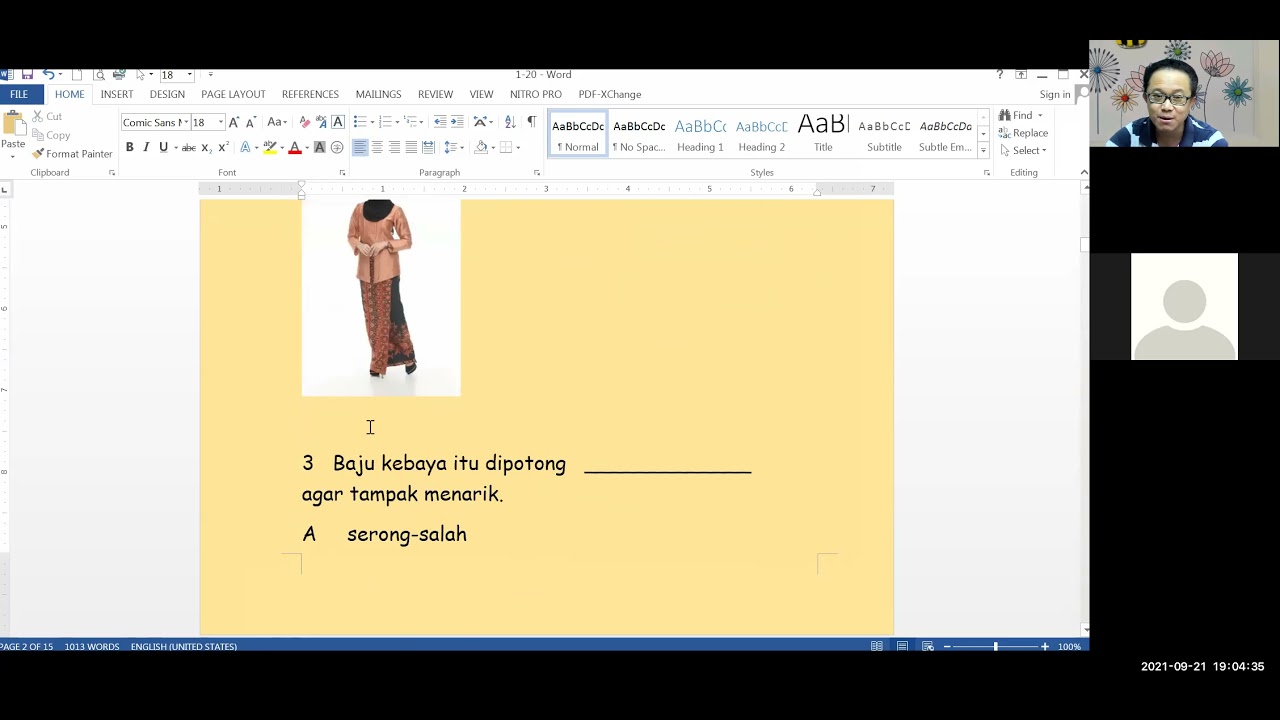
Task: Decrease paragraph indent
Action: tap(440, 122)
